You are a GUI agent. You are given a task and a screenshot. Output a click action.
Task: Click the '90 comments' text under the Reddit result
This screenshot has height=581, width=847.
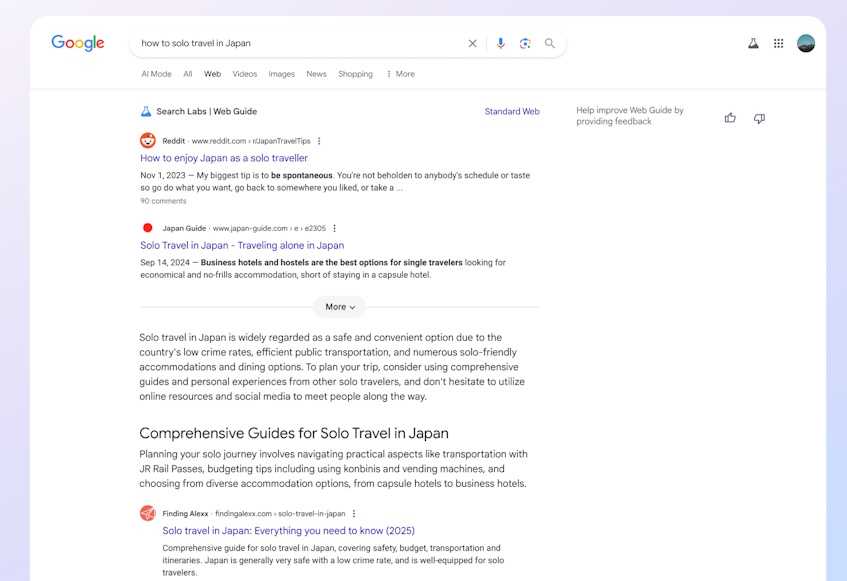pos(163,201)
